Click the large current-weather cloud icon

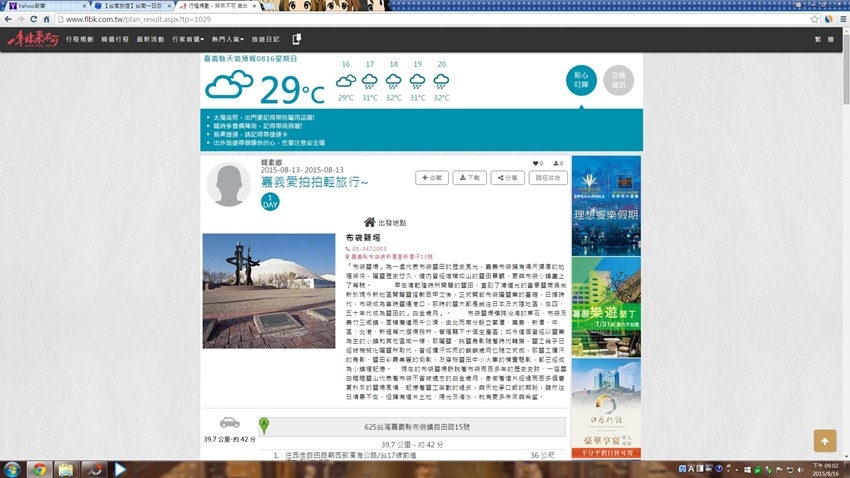tap(229, 84)
